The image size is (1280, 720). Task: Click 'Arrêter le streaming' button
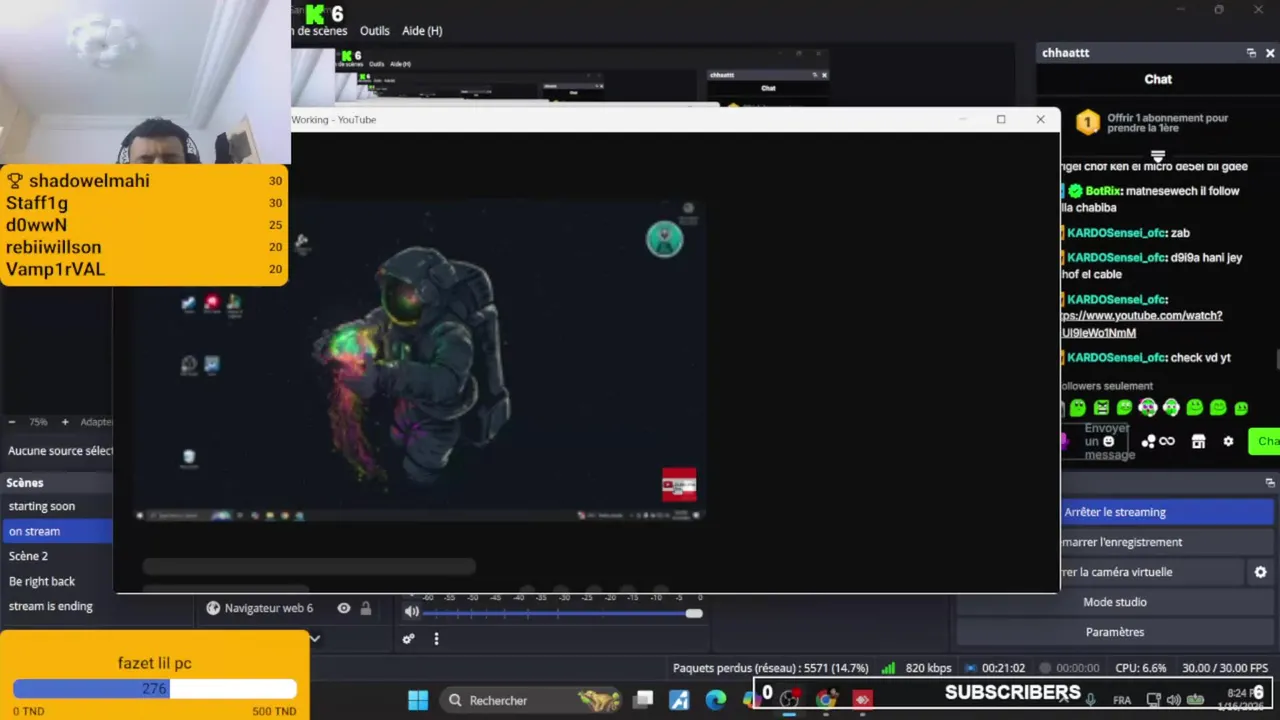pos(1166,512)
